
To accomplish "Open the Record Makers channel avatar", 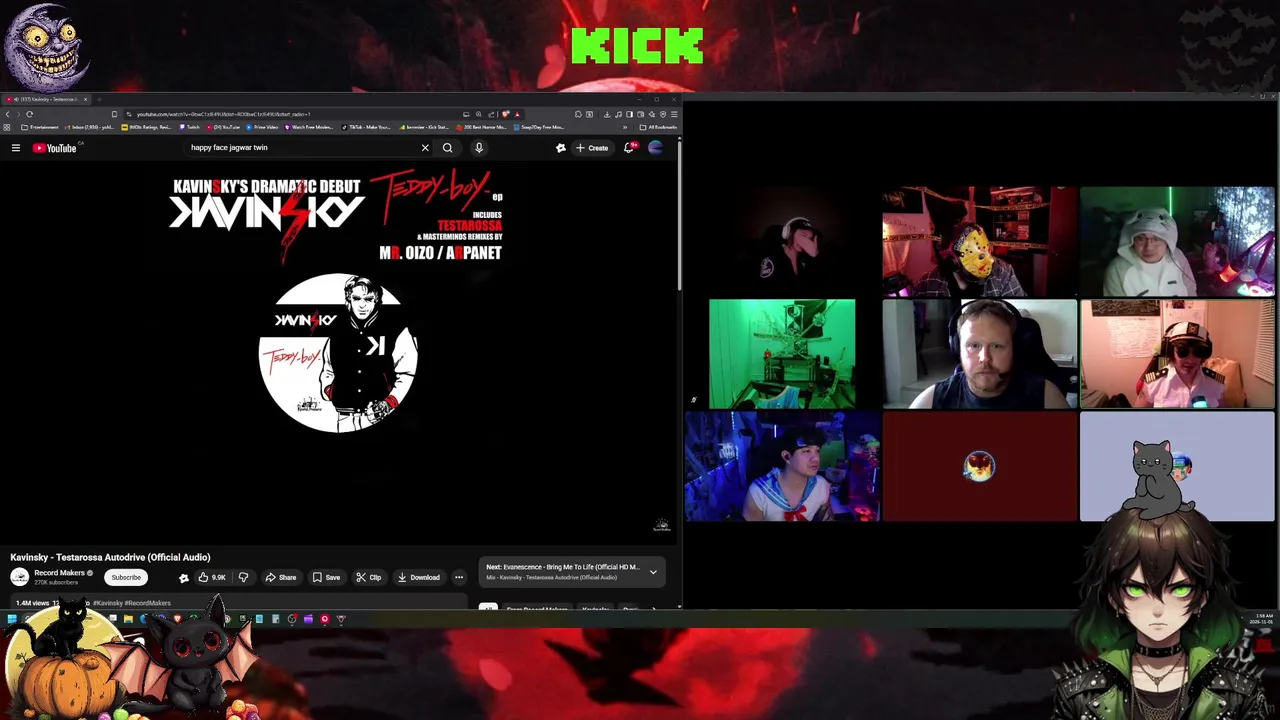I will pyautogui.click(x=19, y=577).
